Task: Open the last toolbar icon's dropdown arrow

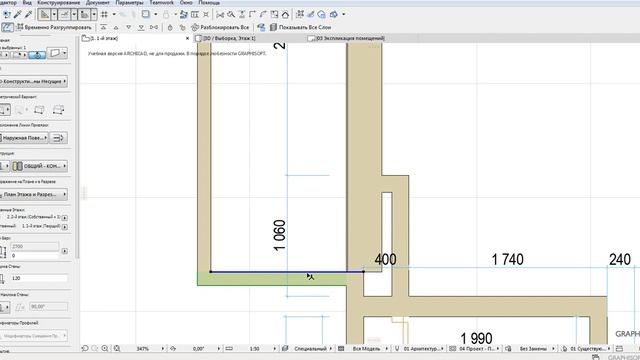Action: pos(344,15)
